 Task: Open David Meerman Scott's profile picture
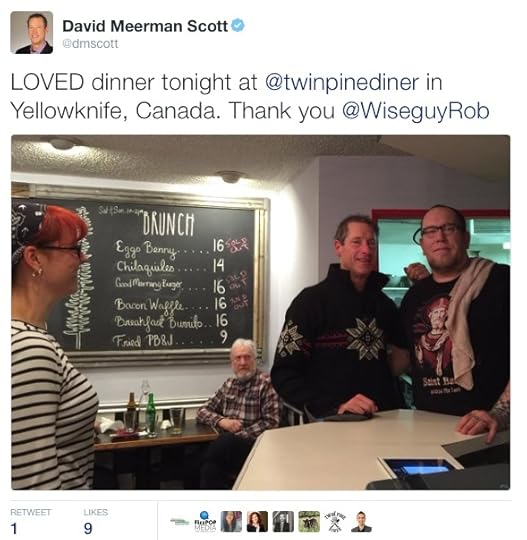(32, 32)
